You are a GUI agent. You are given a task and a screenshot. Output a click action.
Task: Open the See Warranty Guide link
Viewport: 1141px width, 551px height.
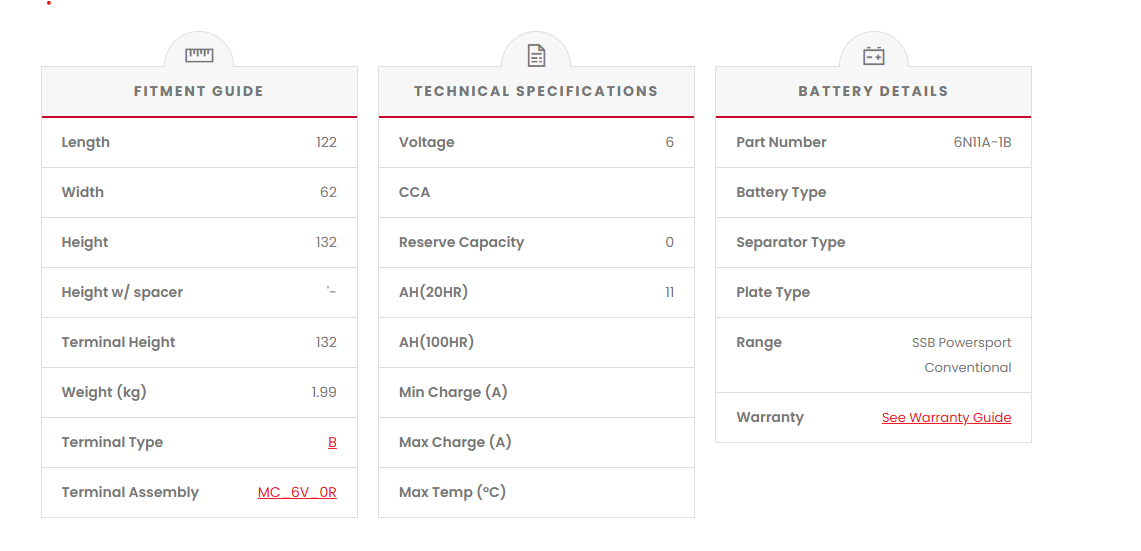[x=946, y=417]
